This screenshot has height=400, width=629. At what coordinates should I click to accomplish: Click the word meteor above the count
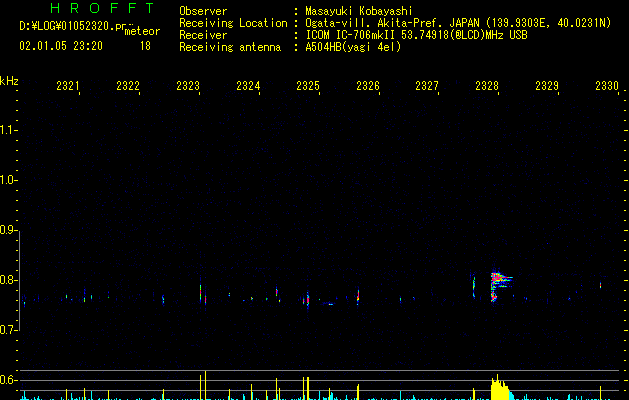point(142,31)
